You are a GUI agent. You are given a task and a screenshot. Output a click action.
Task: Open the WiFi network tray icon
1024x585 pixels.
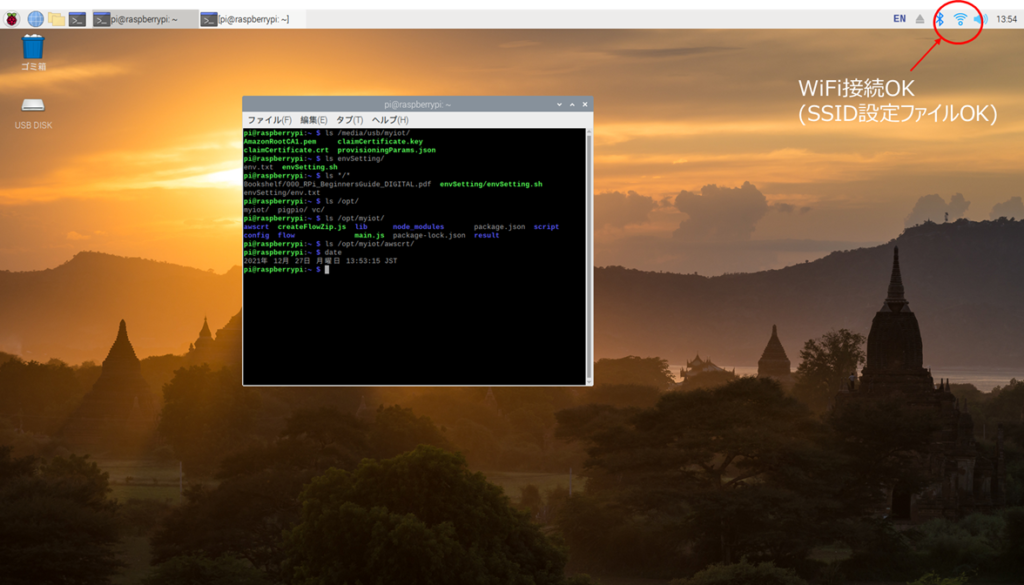[960, 18]
